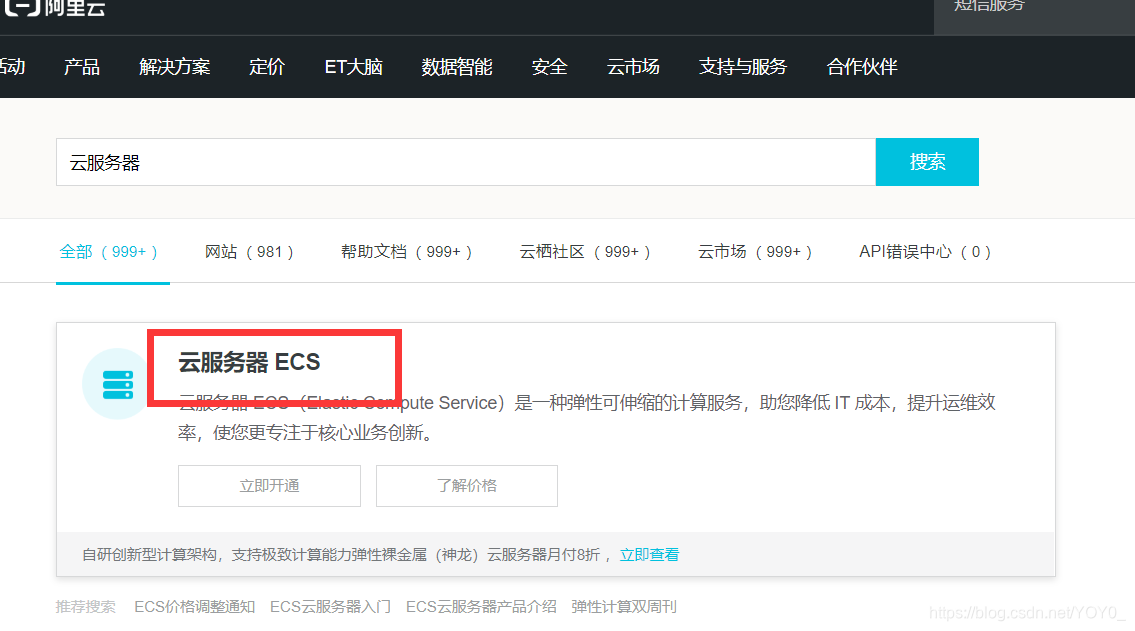
Task: Open the 产品 menu
Action: point(82,67)
